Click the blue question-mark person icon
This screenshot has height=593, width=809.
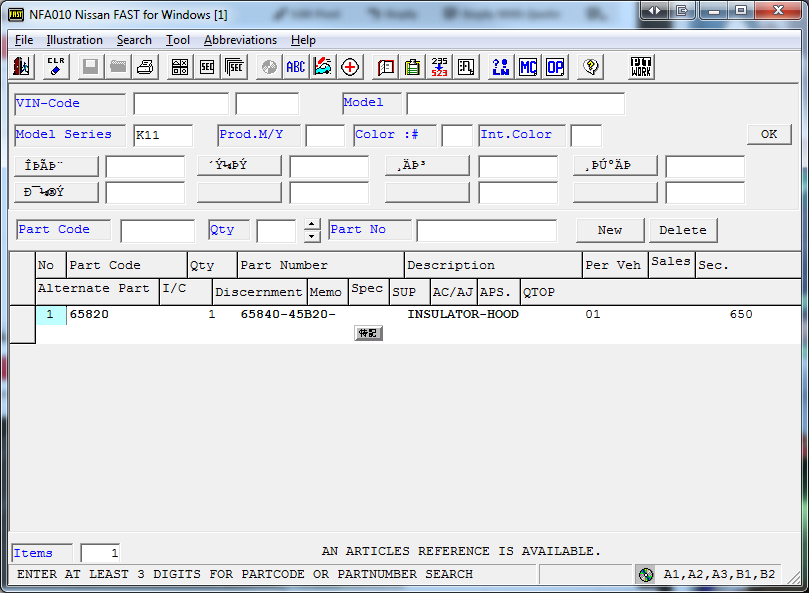(x=501, y=67)
